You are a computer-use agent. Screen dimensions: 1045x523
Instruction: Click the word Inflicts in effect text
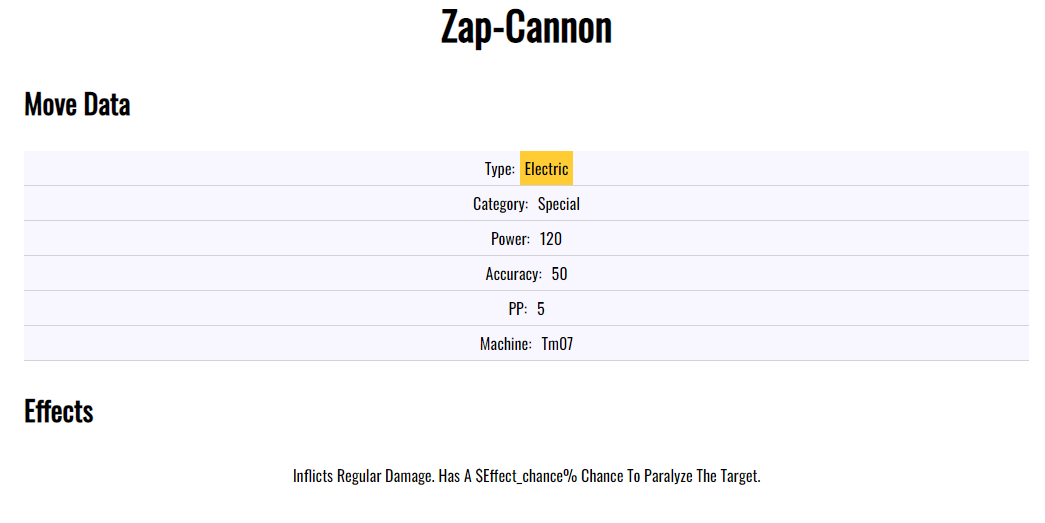tap(312, 476)
